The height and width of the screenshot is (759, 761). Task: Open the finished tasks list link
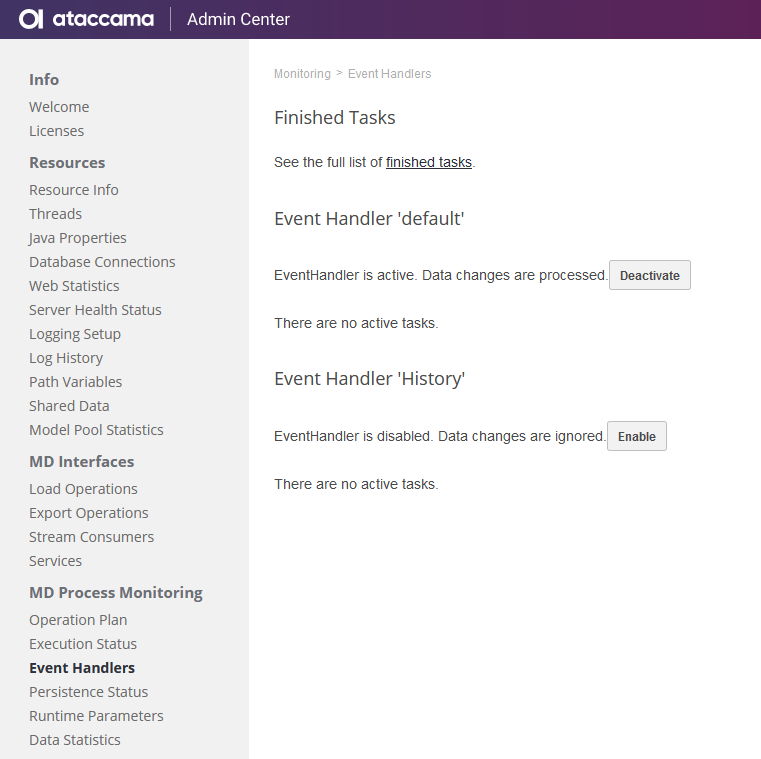coord(428,162)
